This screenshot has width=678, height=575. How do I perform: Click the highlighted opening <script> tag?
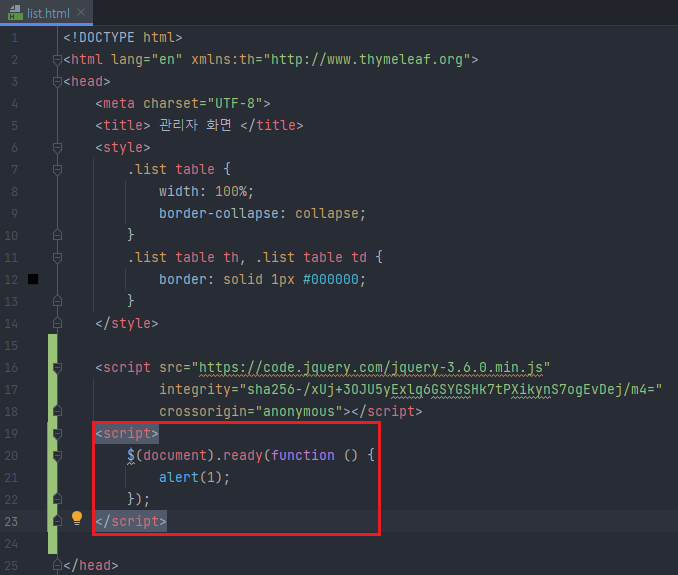(x=127, y=434)
